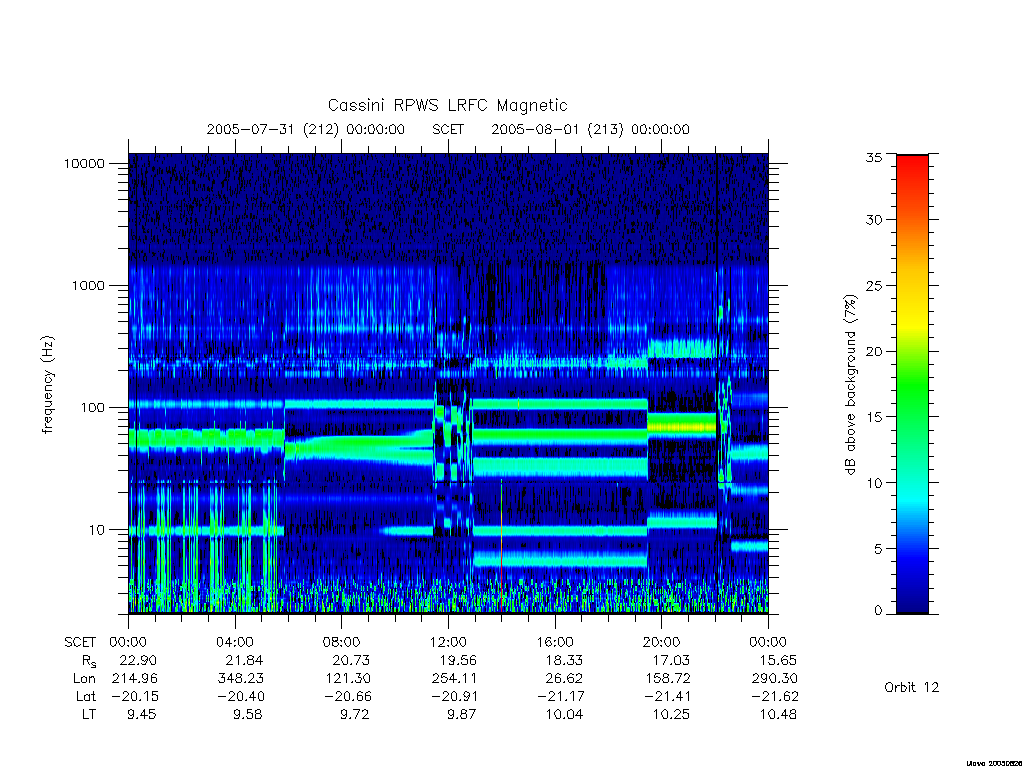Click the latitude value -21.62
1024x768 pixels.
point(775,697)
